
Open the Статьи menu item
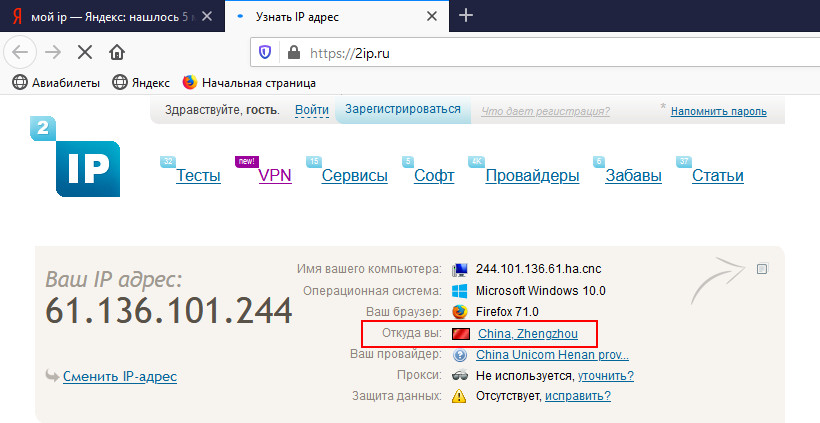tap(718, 175)
